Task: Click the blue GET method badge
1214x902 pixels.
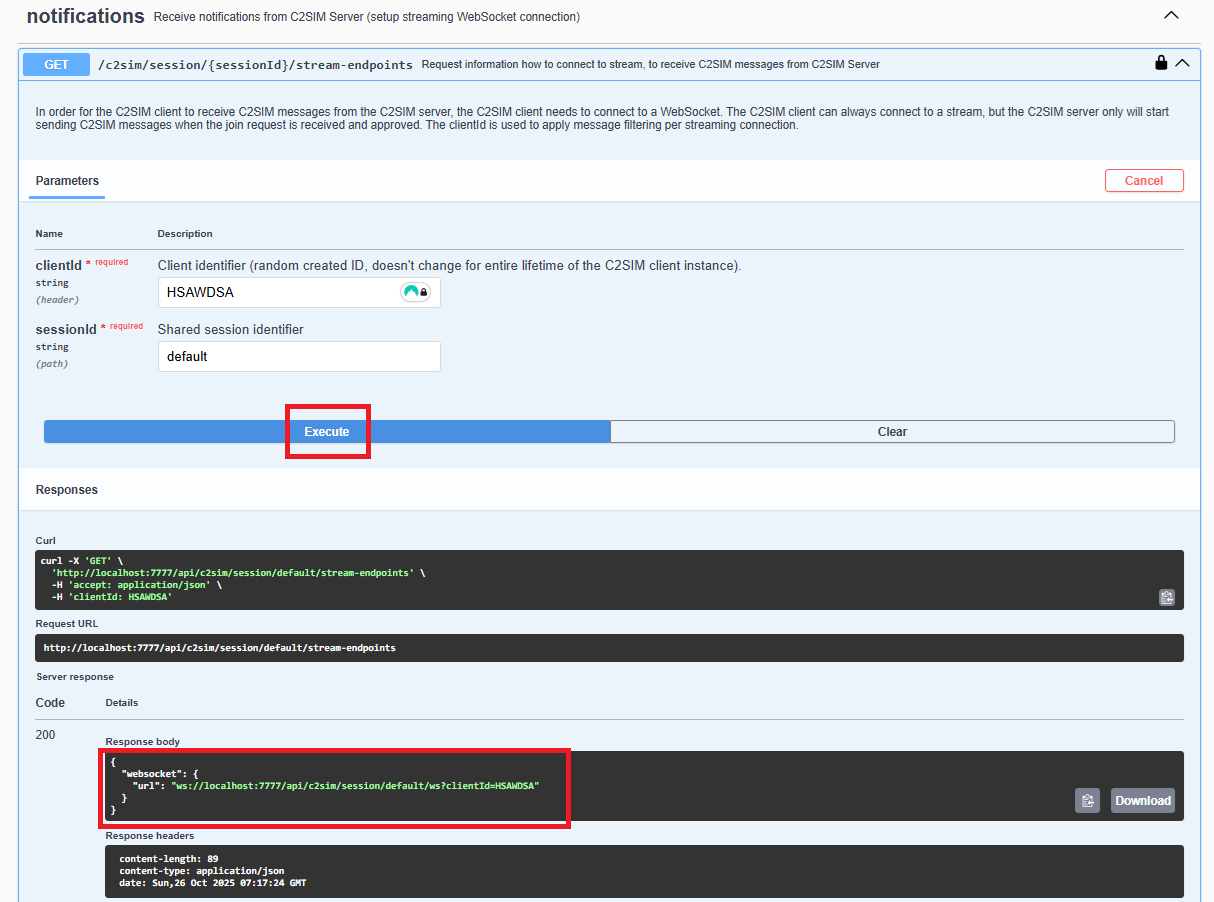Action: 57,64
